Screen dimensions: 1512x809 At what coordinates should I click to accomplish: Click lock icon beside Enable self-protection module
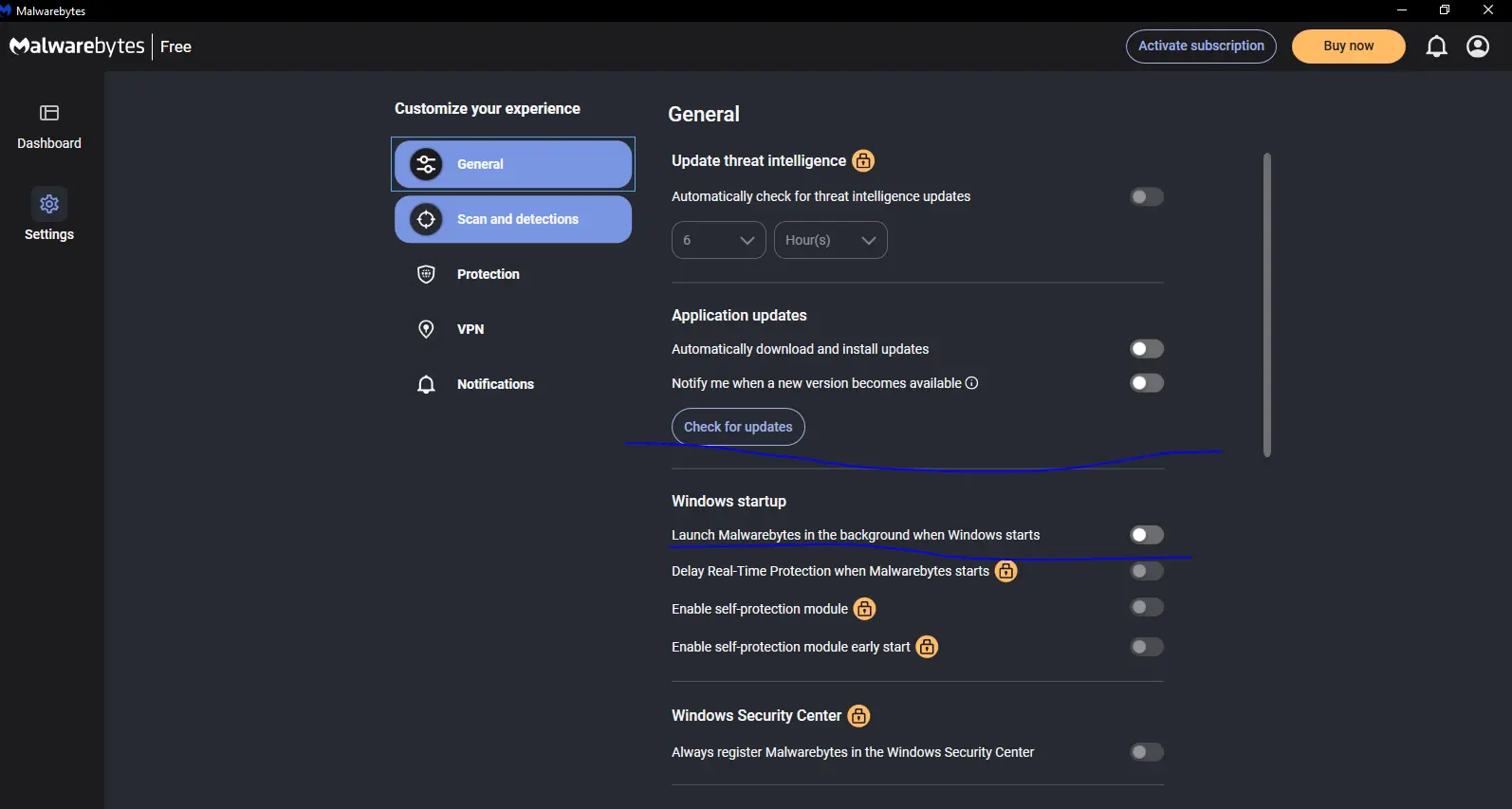click(x=864, y=609)
